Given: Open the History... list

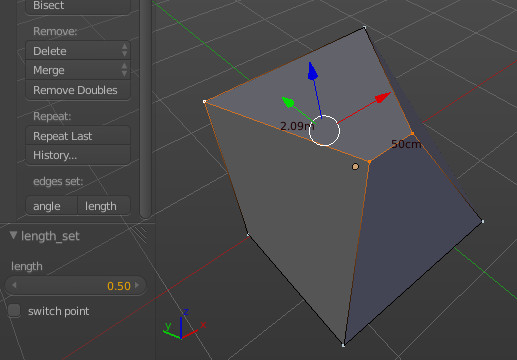Looking at the screenshot, I should point(78,155).
